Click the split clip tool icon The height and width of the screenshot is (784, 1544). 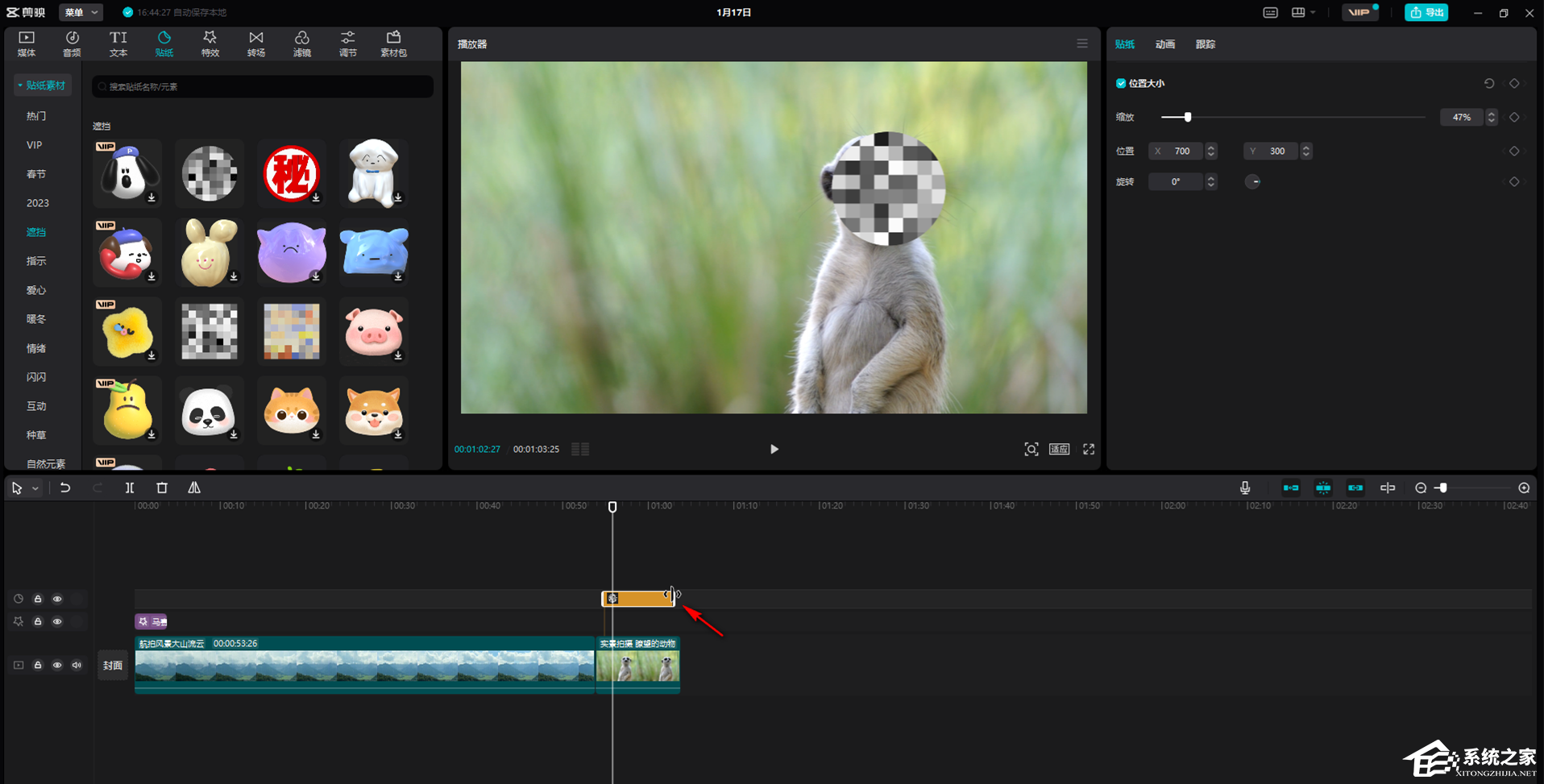(x=130, y=488)
